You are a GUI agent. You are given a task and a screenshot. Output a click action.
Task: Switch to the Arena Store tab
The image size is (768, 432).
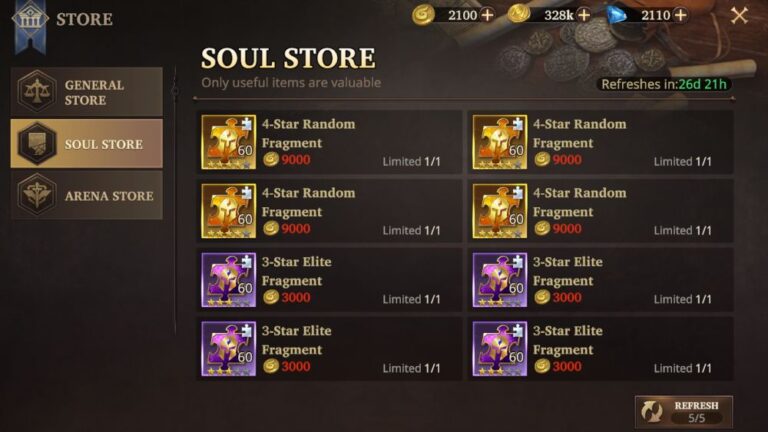point(87,195)
